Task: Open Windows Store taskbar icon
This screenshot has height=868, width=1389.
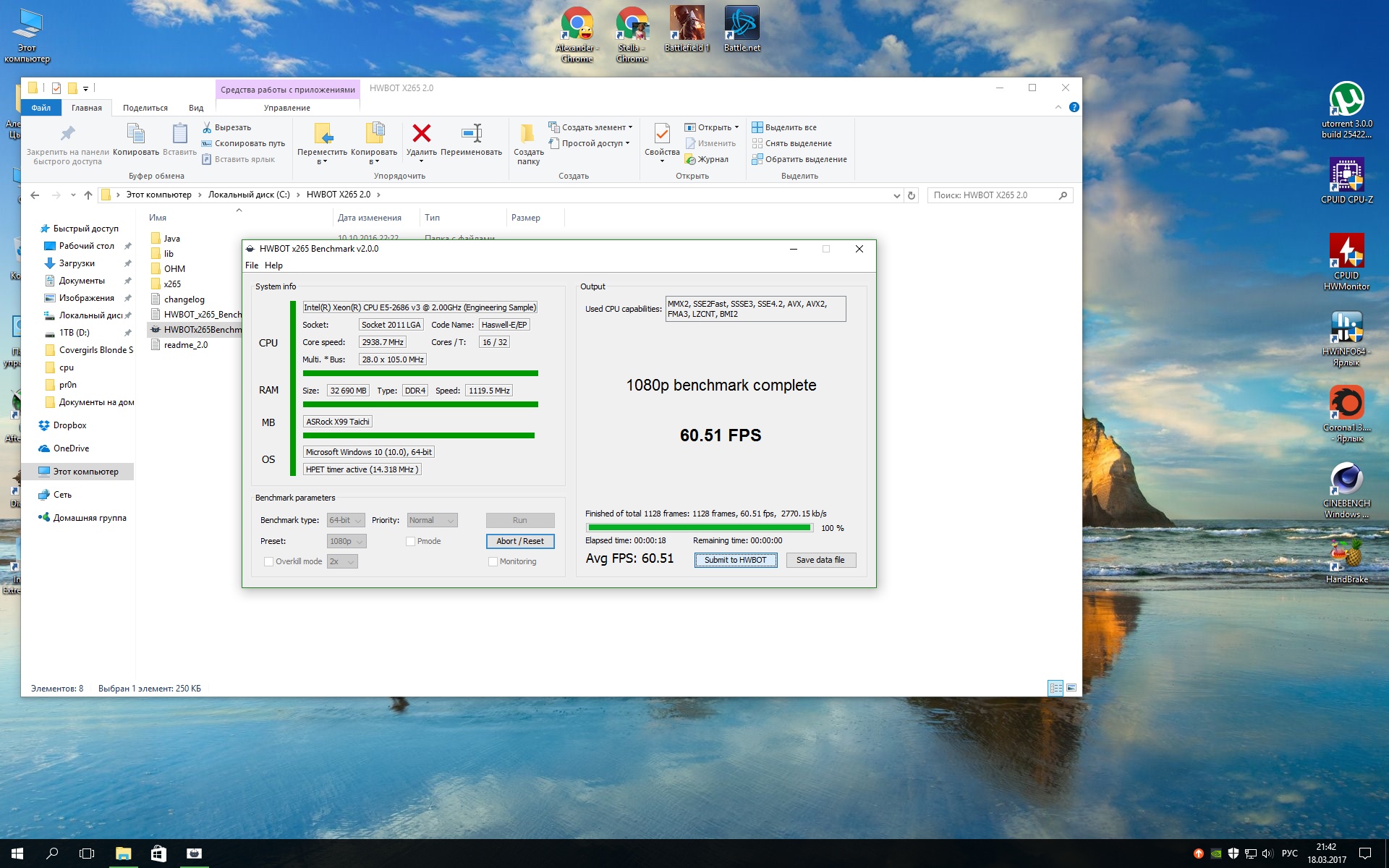Action: tap(158, 854)
